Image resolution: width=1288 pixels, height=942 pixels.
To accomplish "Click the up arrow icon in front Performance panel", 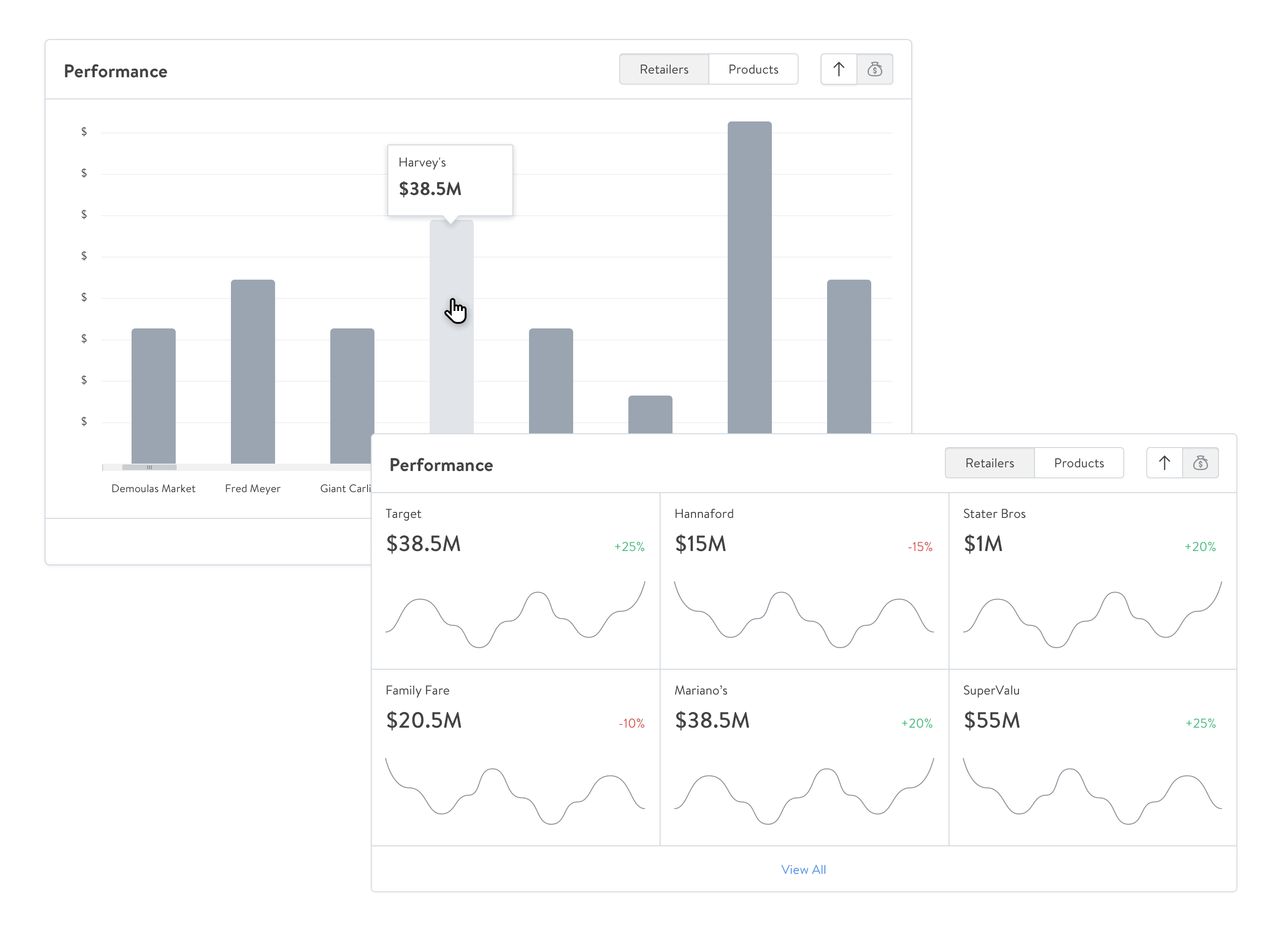I will tap(1164, 462).
